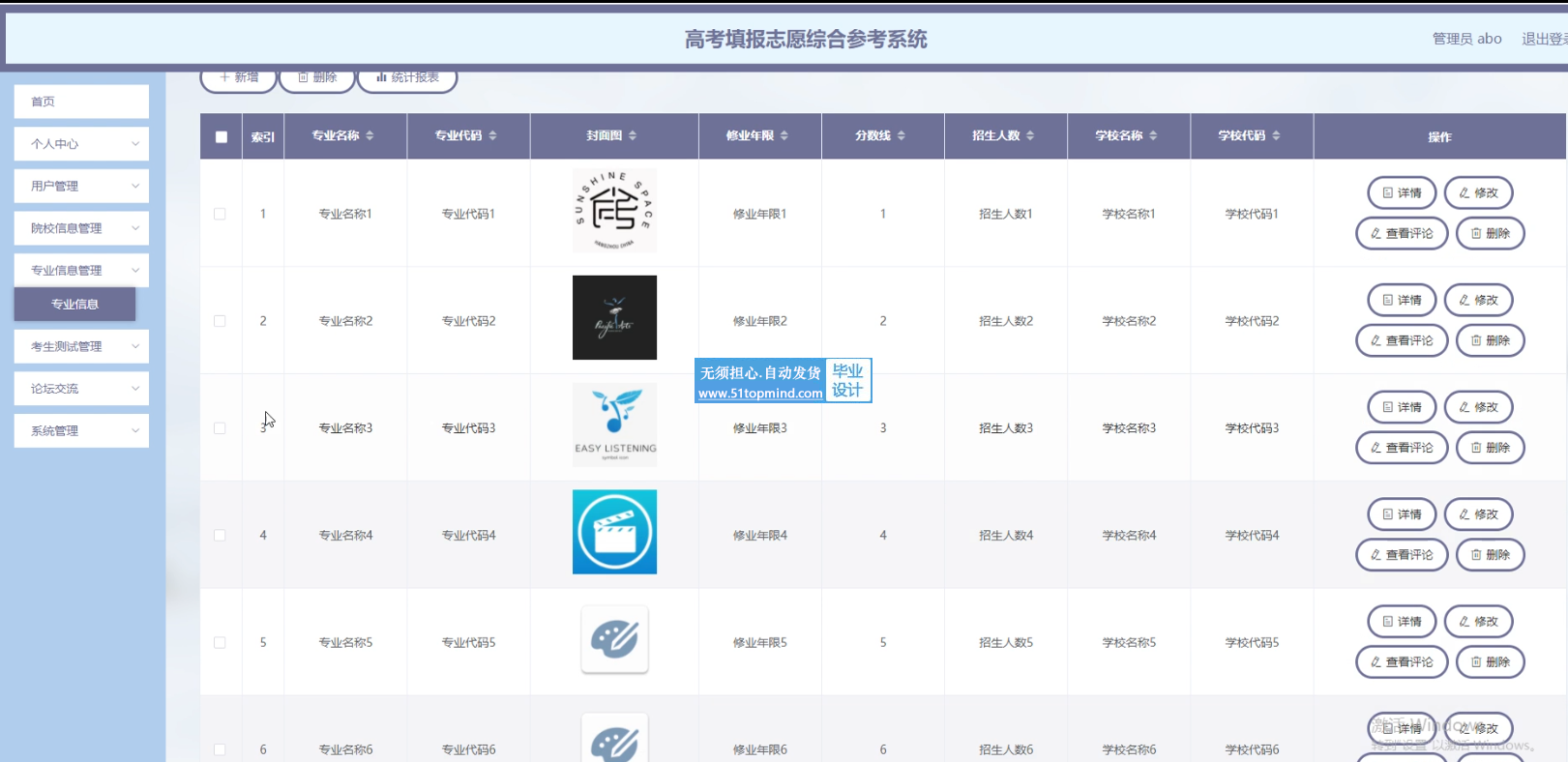Go to 首页 in the sidebar
This screenshot has width=1568, height=762.
tap(81, 102)
